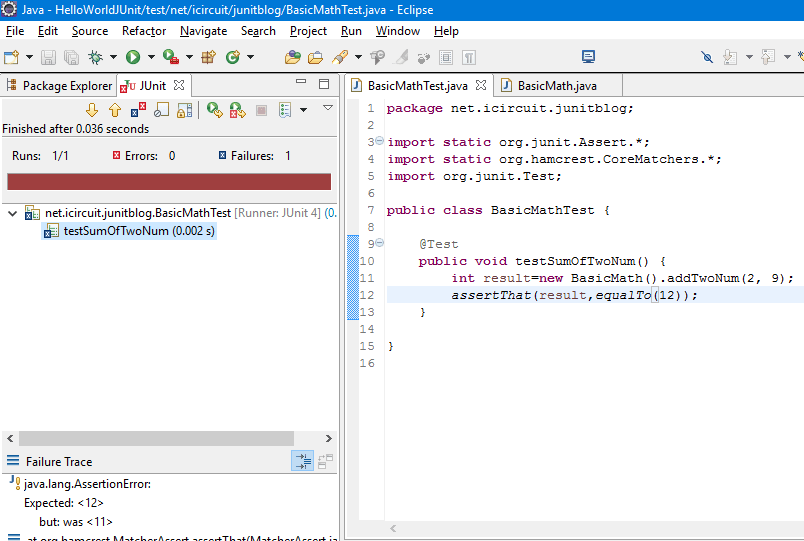
Task: Open the Help menu
Action: point(446,31)
